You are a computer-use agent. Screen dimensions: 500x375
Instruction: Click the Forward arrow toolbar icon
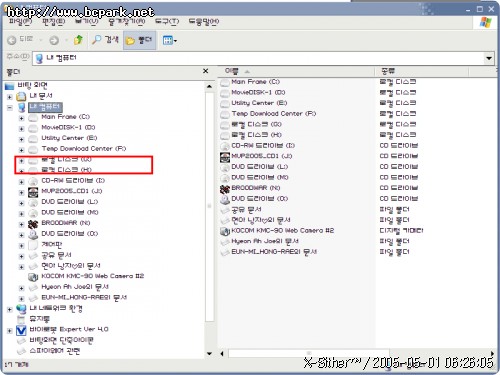pyautogui.click(x=54, y=40)
